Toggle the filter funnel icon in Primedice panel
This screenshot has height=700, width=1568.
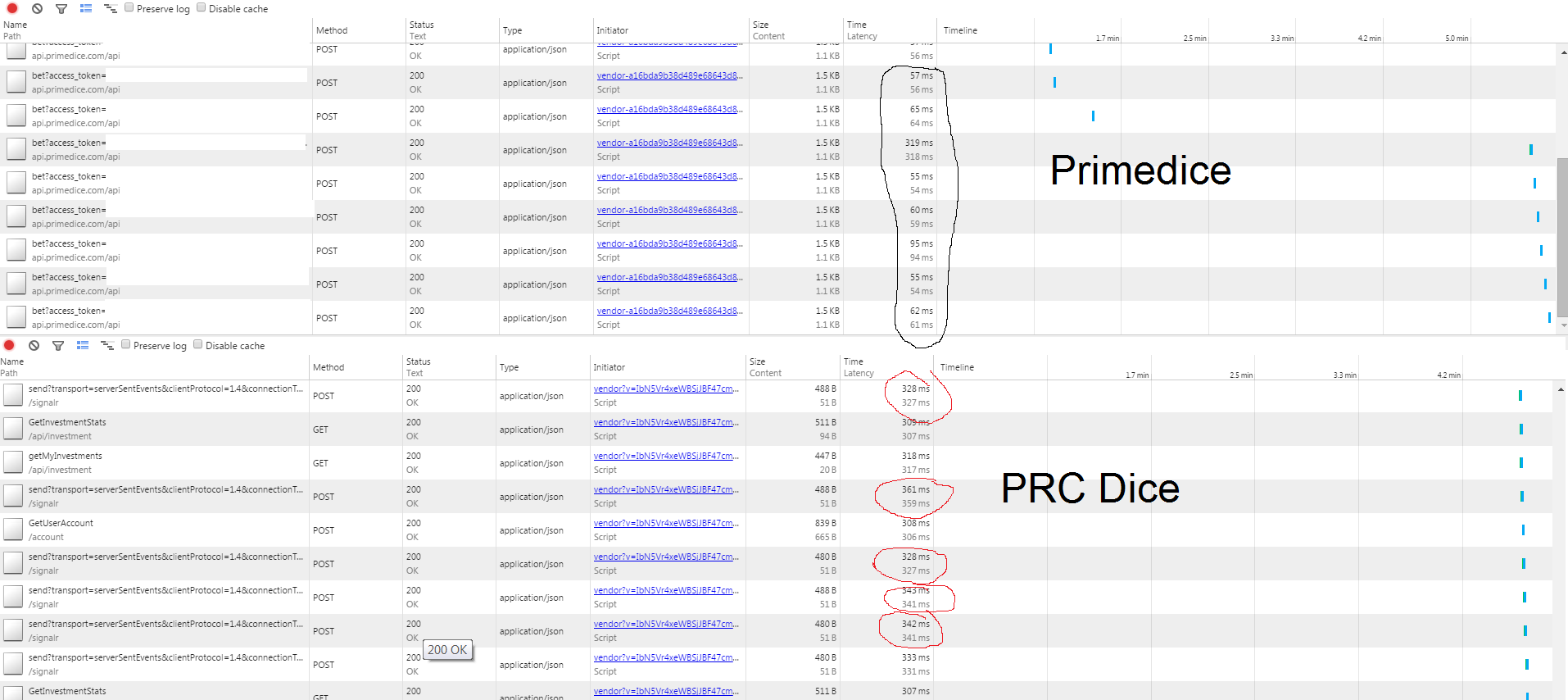click(x=61, y=8)
